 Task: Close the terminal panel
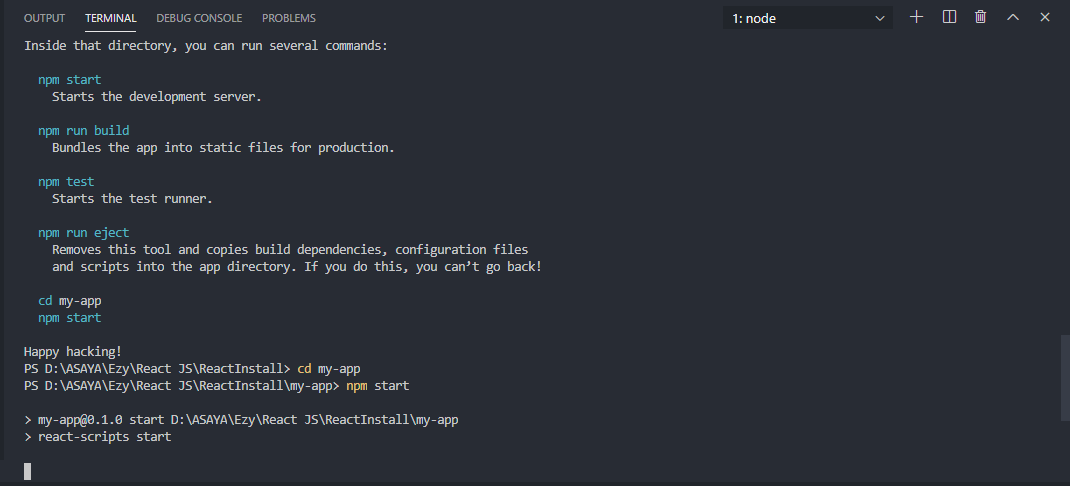pos(1045,17)
